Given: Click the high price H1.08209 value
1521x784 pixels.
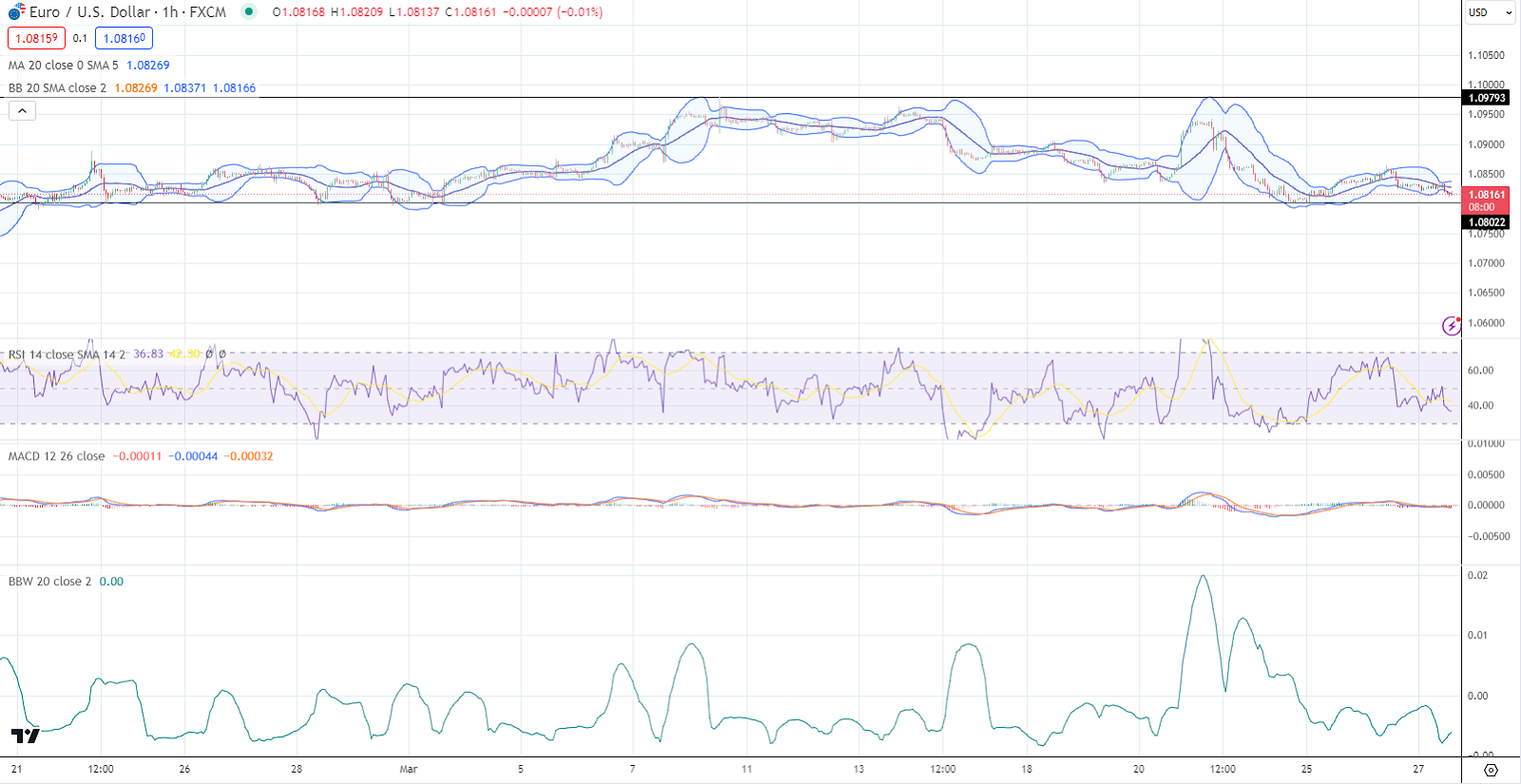Looking at the screenshot, I should point(356,12).
